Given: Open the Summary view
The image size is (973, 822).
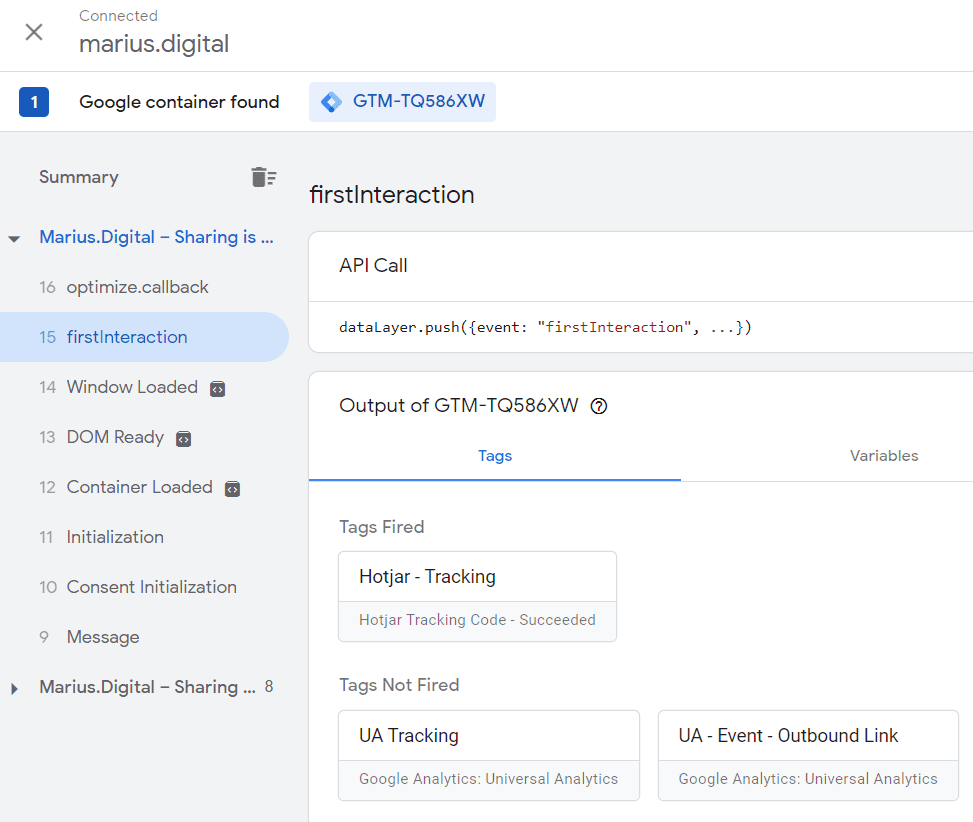Looking at the screenshot, I should (x=79, y=177).
